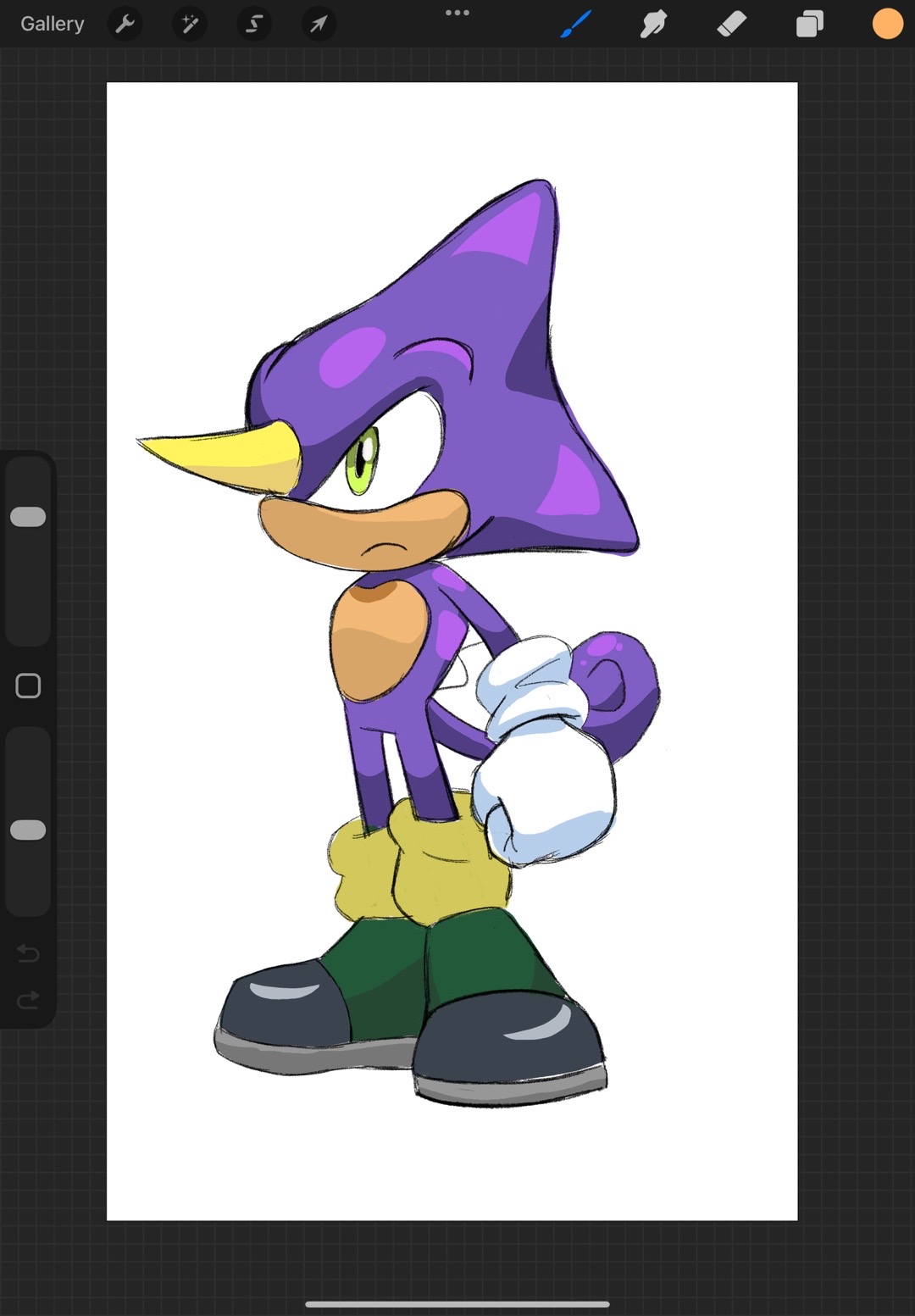Tap the square modify button in sidebar
915x1316 pixels.
[x=28, y=686]
